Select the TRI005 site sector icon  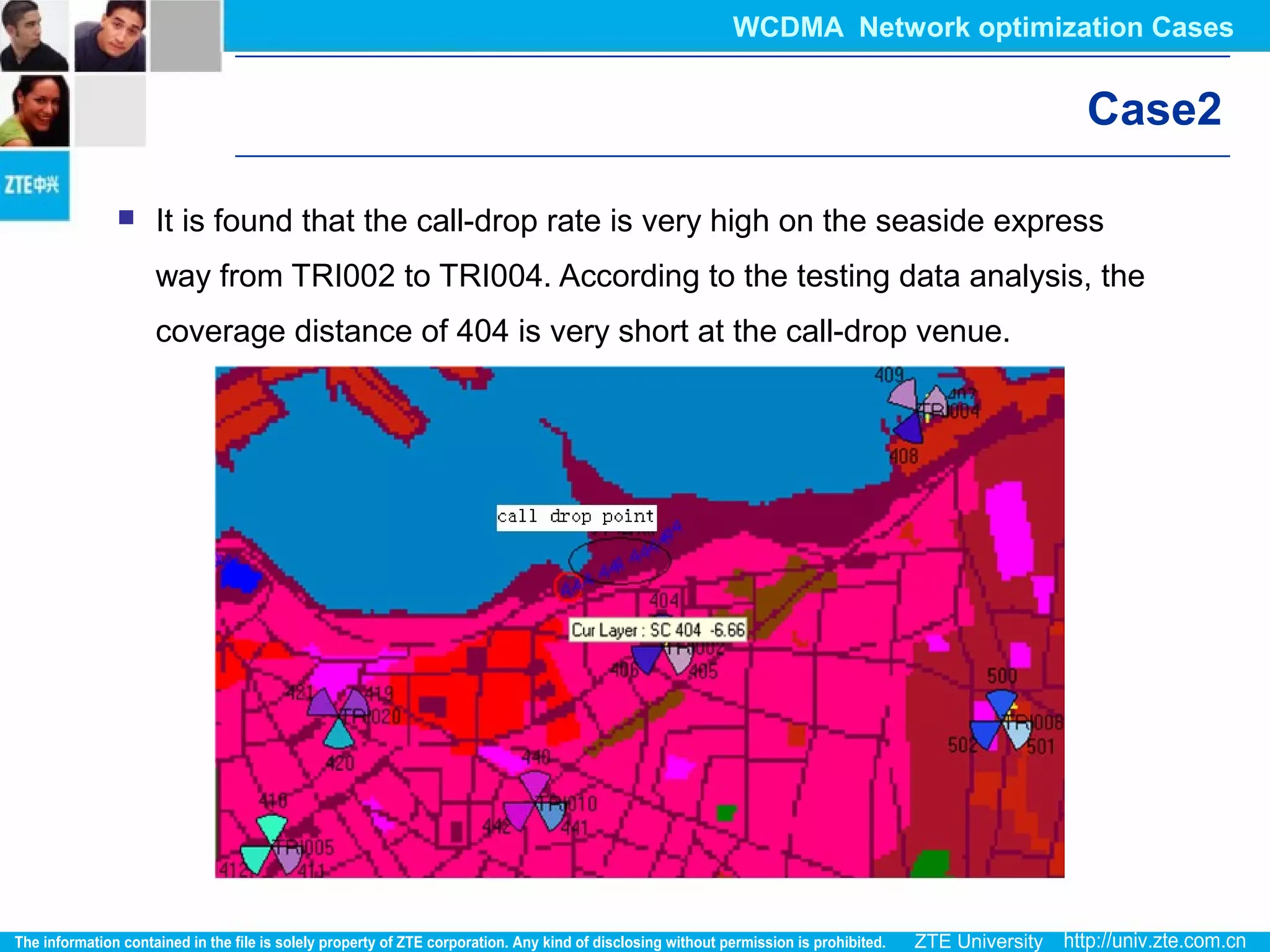click(x=271, y=844)
